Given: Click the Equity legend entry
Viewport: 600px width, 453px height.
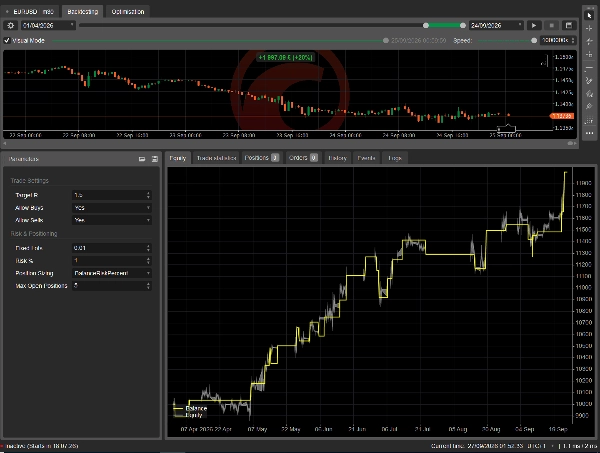Looking at the screenshot, I should click(x=188, y=415).
